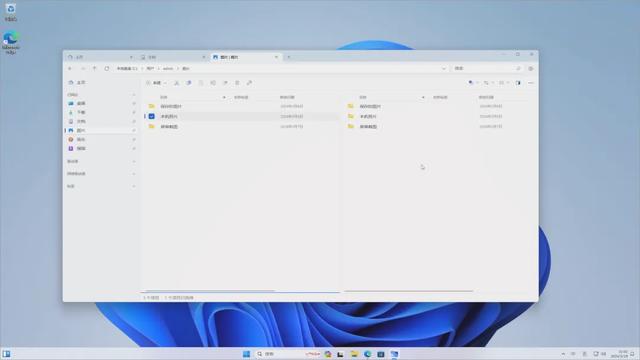Open the settings gear beside the search box
Viewport: 640px width, 360px height.
(531, 69)
